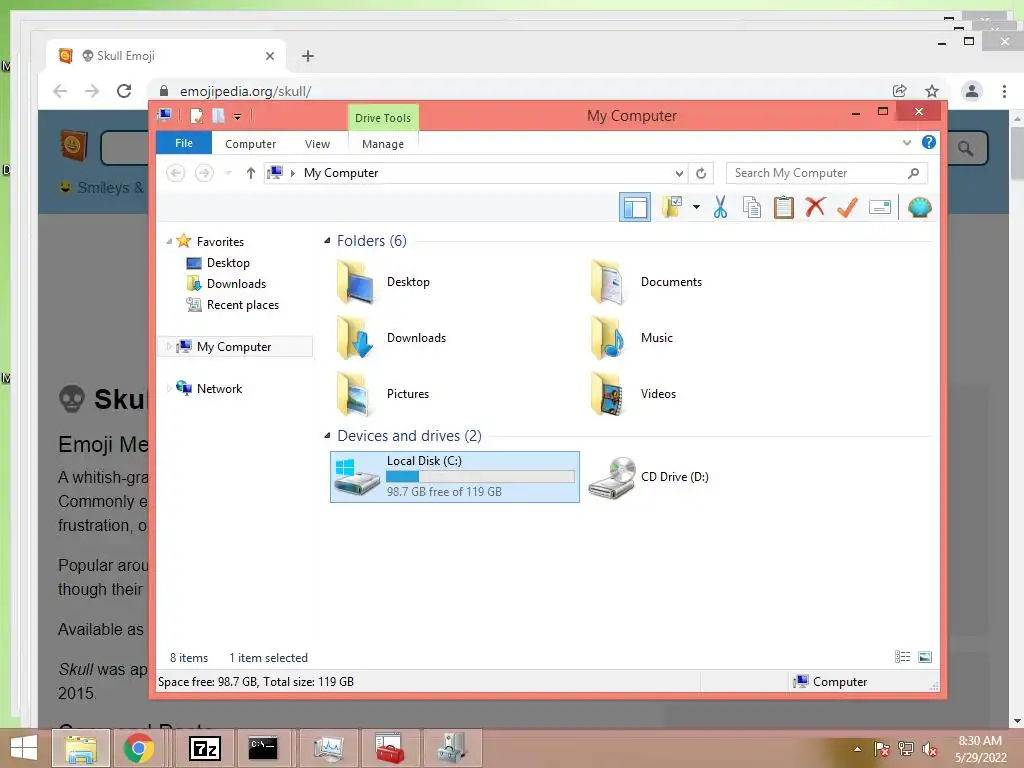This screenshot has height=768, width=1024.
Task: Click the clipboard Paste icon
Action: coord(783,208)
